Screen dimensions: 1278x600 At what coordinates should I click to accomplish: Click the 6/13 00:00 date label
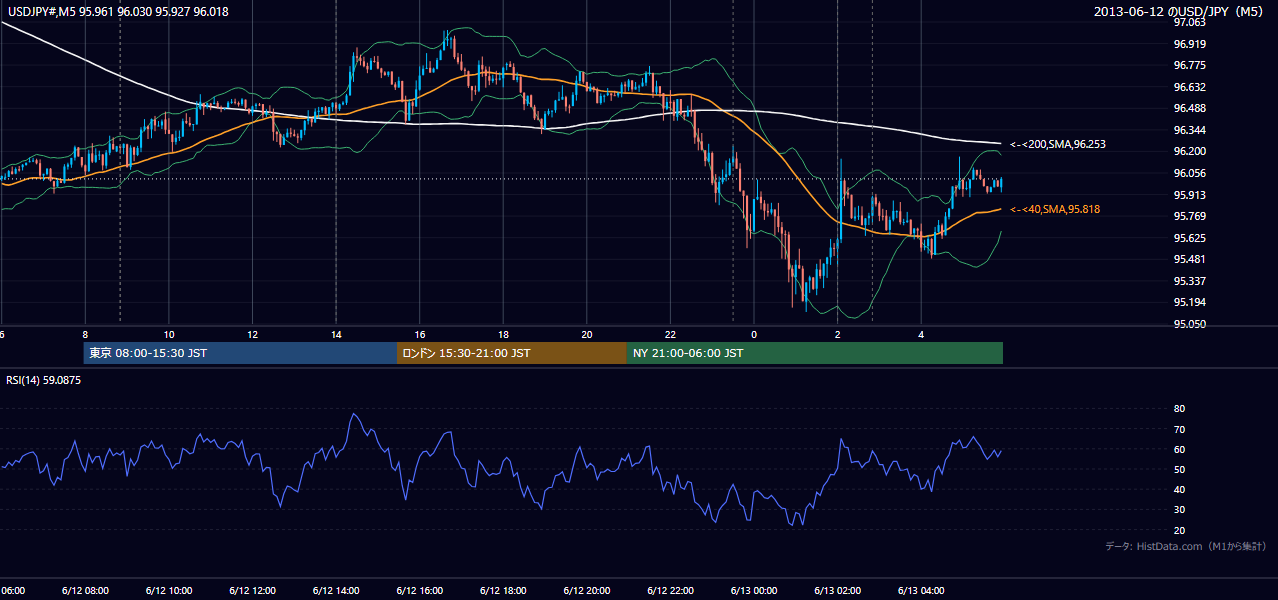pyautogui.click(x=754, y=590)
